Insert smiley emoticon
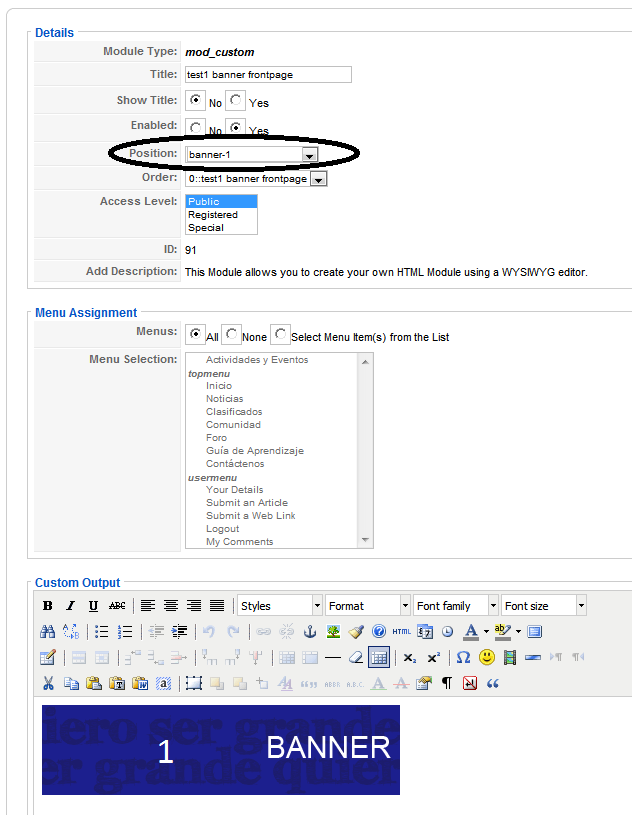The width and height of the screenshot is (632, 815). [487, 658]
